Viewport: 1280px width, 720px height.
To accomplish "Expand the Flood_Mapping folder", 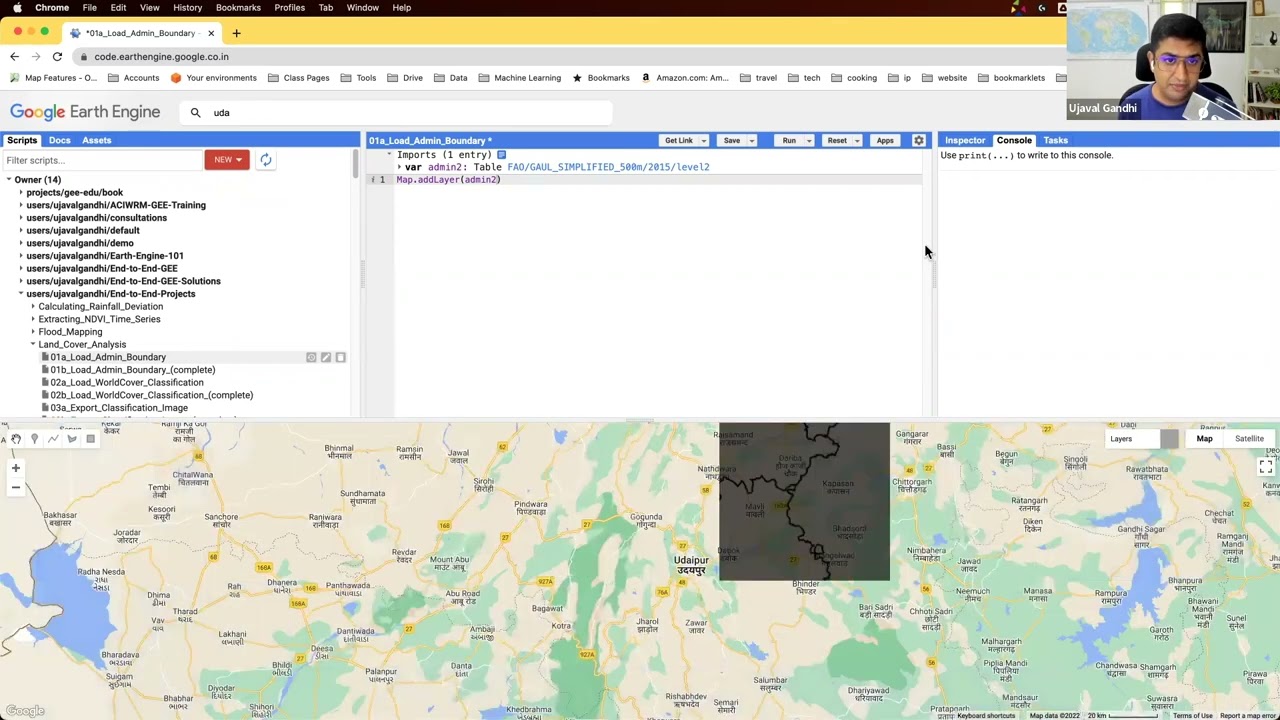I will [33, 332].
